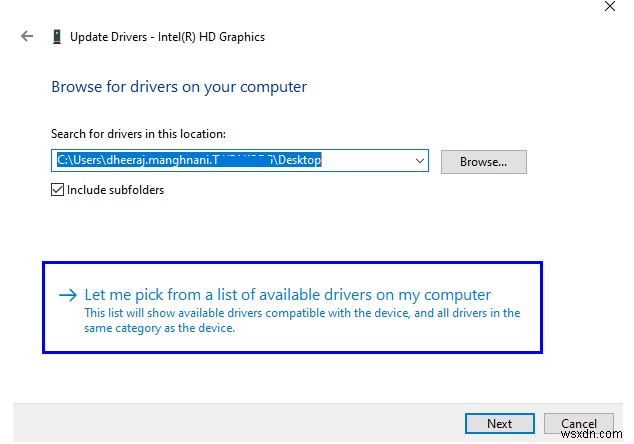Expand the driver location dropdown arrow
Image resolution: width=634 pixels, height=444 pixels.
click(x=420, y=161)
